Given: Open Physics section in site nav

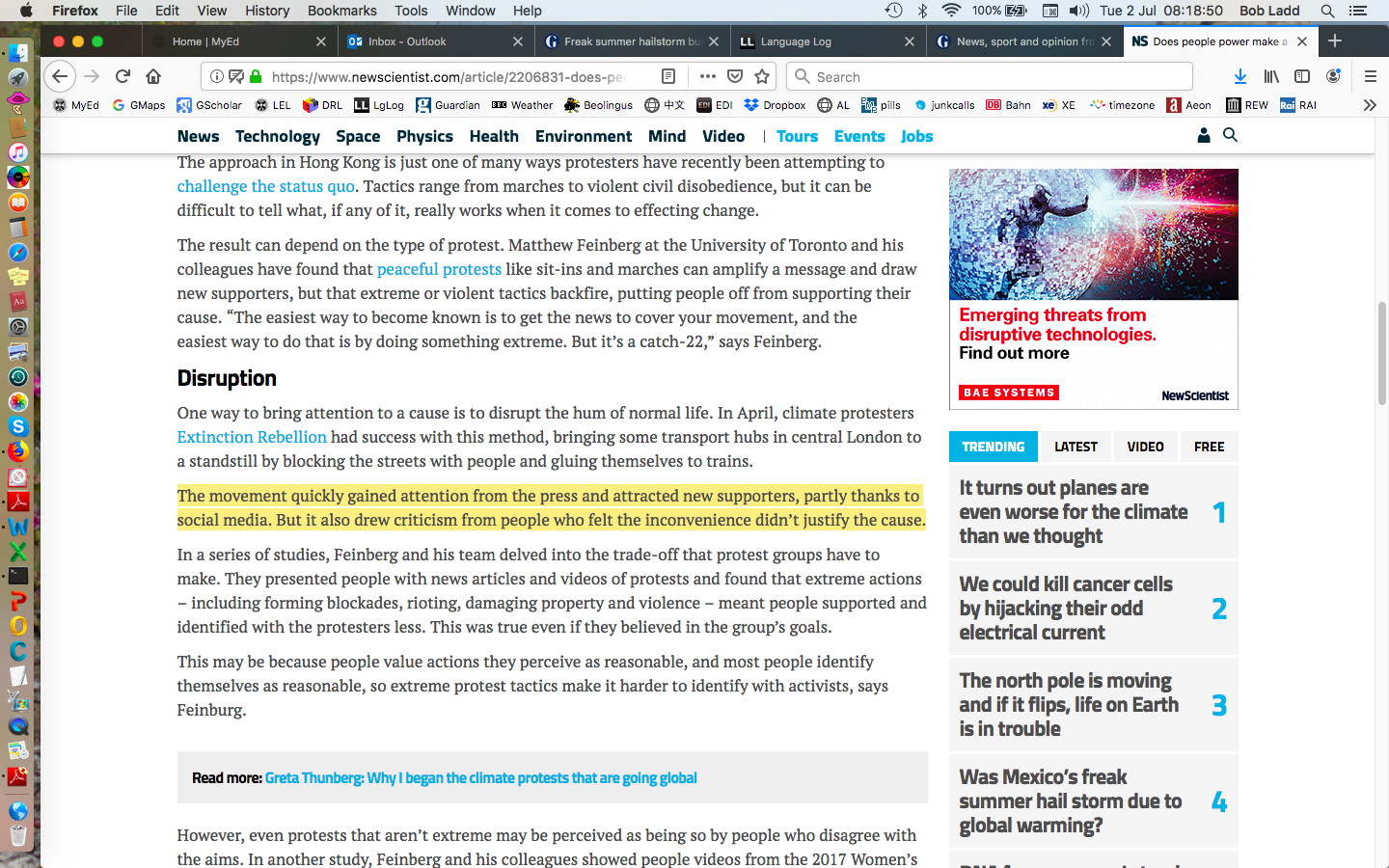Looking at the screenshot, I should [x=424, y=136].
